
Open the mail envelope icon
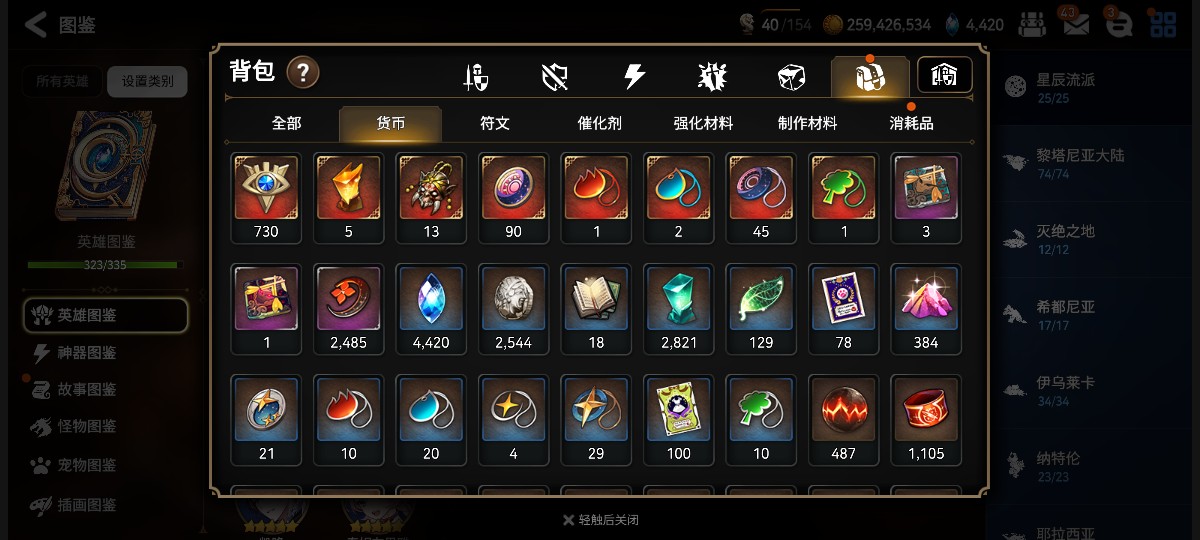(1076, 25)
